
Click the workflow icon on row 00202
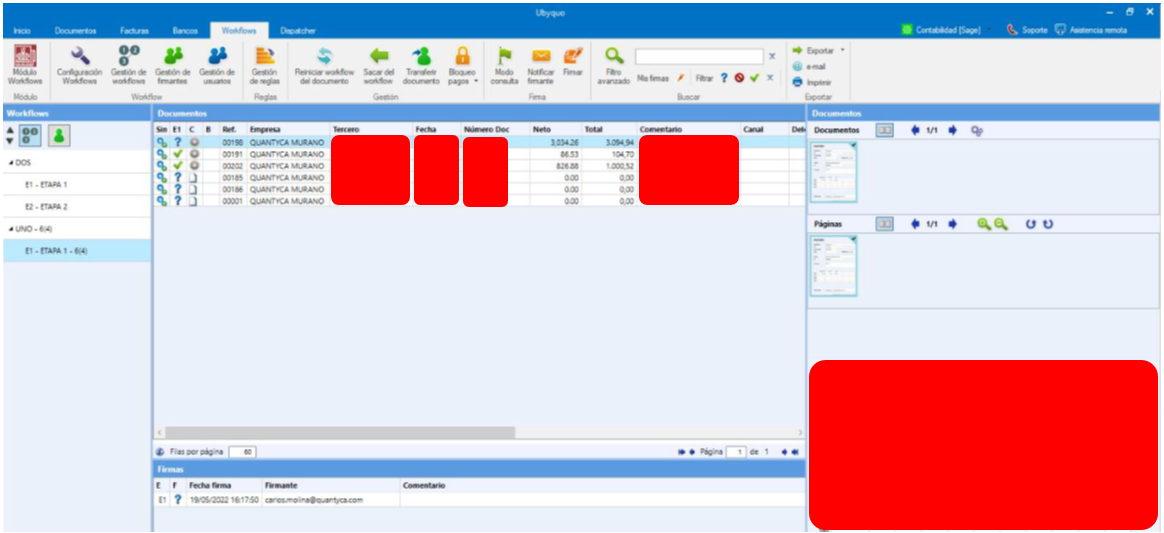[x=161, y=166]
